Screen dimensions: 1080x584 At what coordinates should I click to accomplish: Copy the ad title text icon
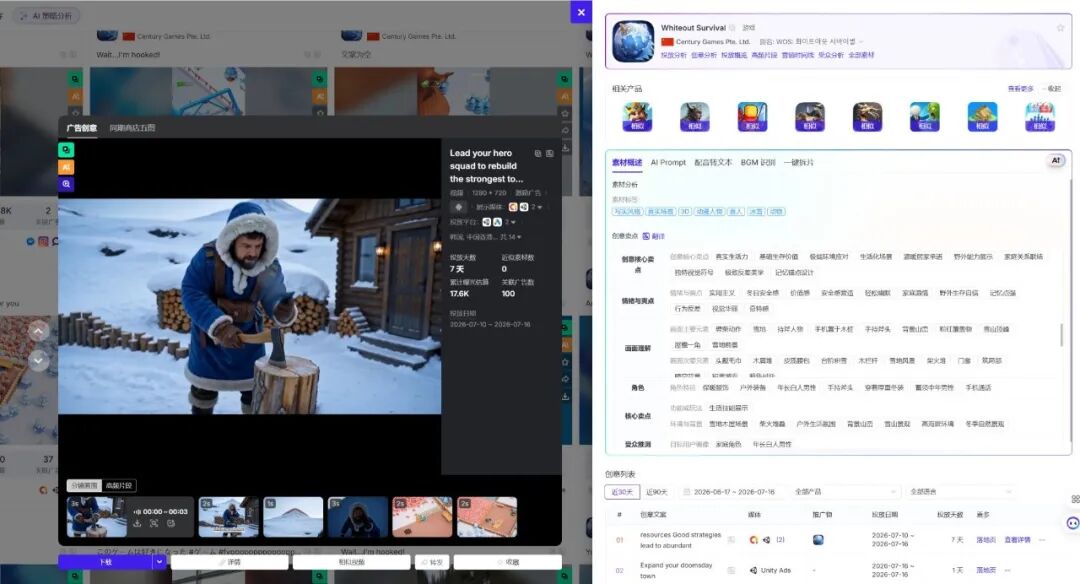coord(538,154)
